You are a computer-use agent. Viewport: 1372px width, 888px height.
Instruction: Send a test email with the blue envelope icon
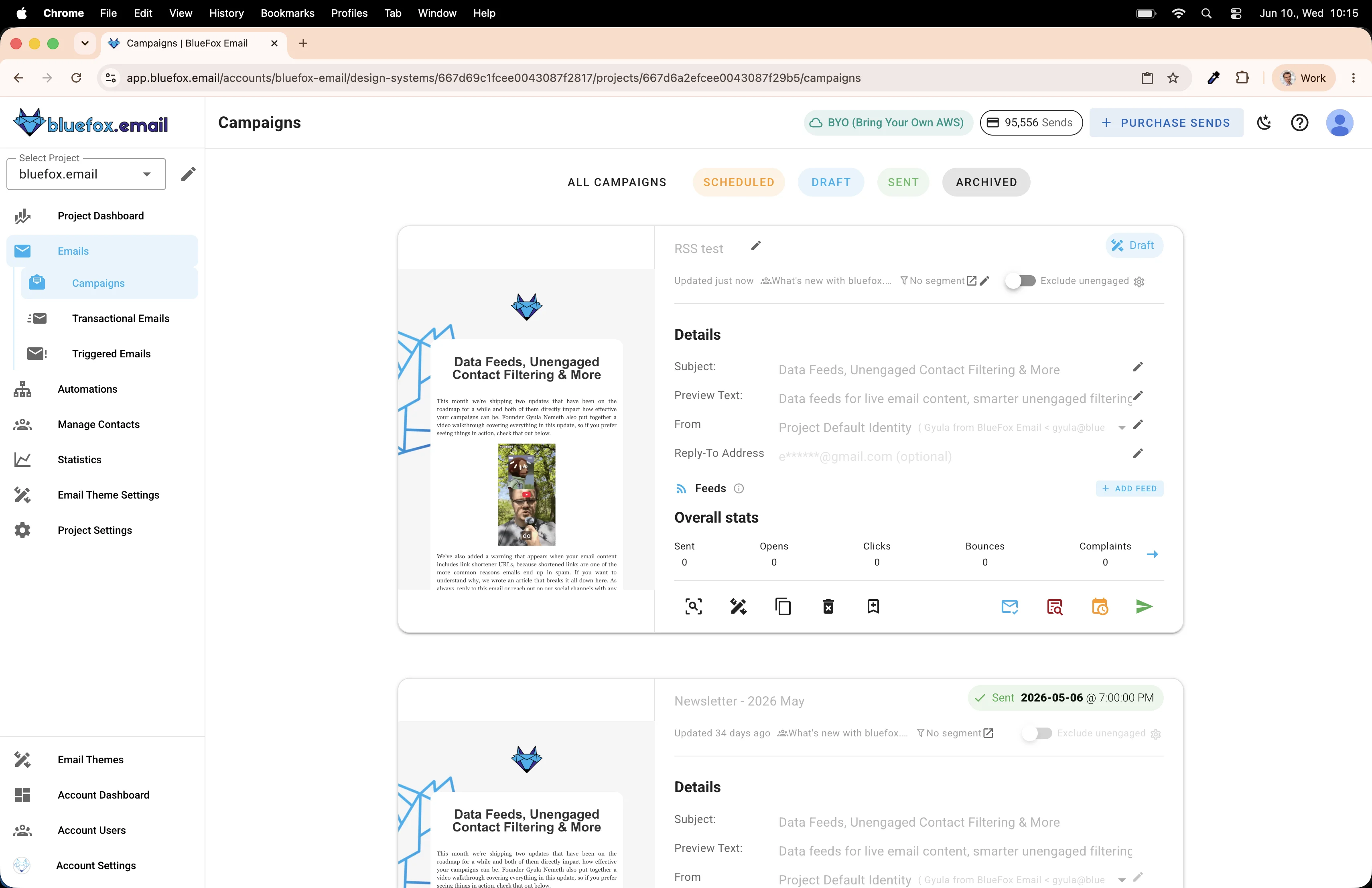coord(1009,606)
